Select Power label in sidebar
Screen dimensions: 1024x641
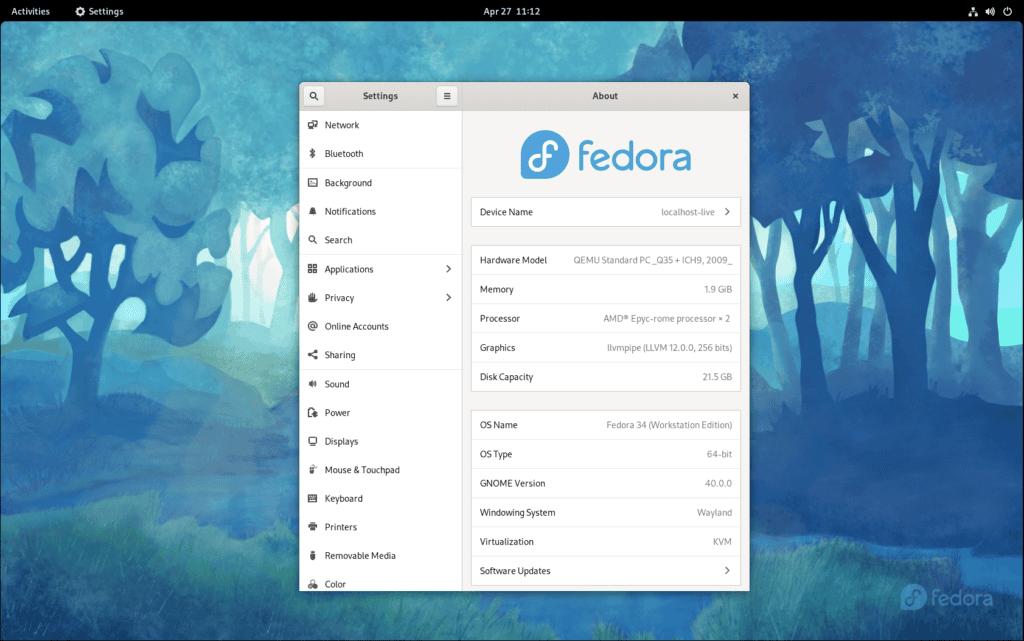(337, 413)
